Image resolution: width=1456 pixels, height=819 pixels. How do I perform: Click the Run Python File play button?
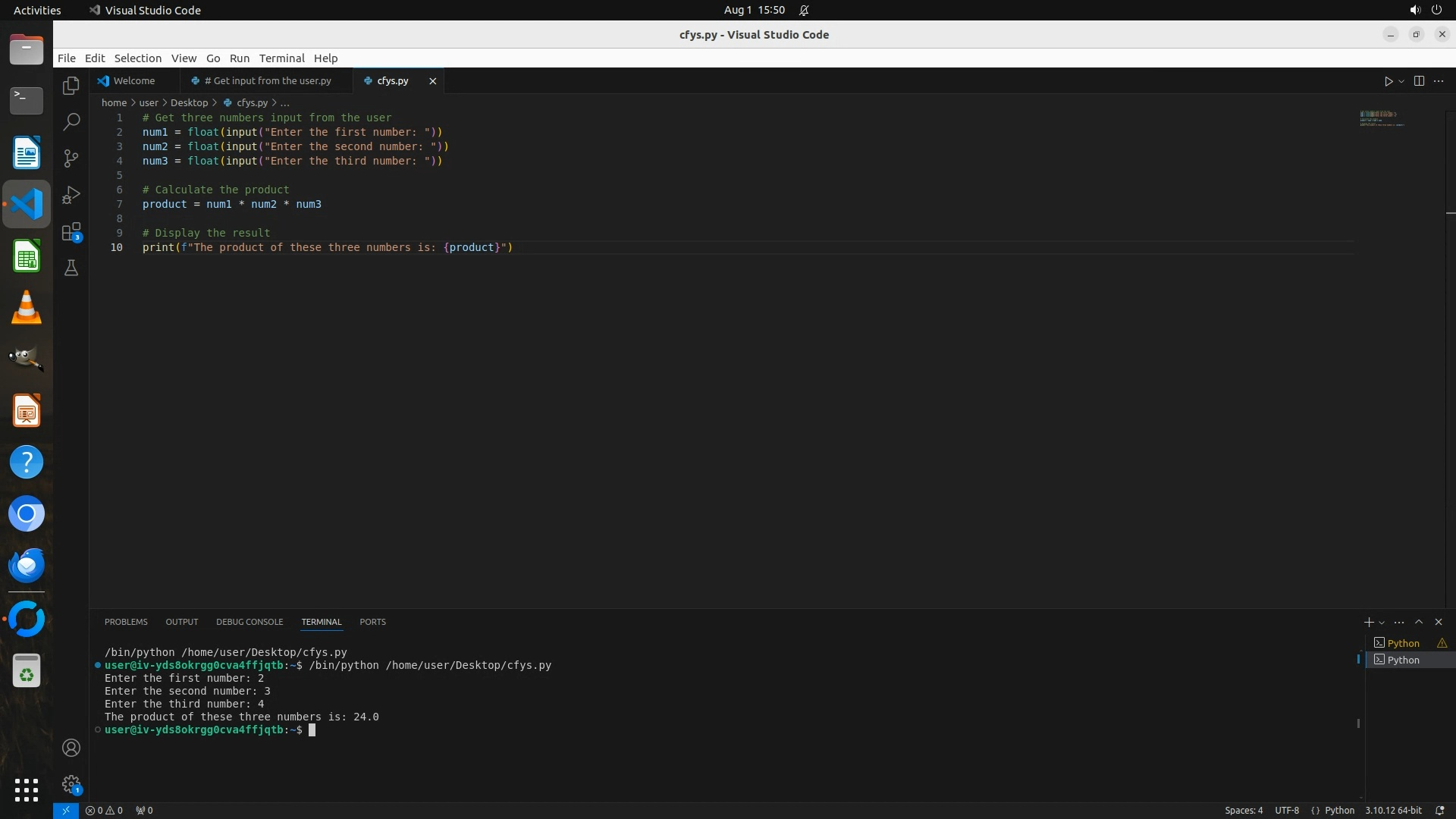click(x=1388, y=81)
